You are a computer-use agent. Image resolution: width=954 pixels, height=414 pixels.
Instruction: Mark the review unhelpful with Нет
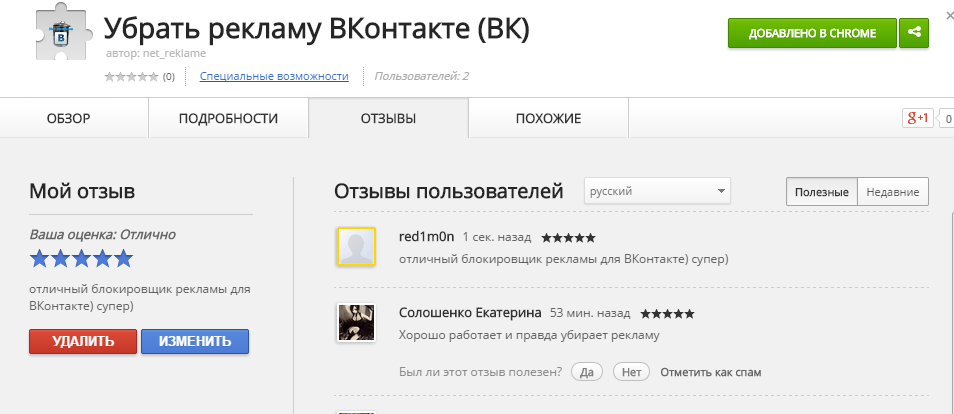coord(632,372)
